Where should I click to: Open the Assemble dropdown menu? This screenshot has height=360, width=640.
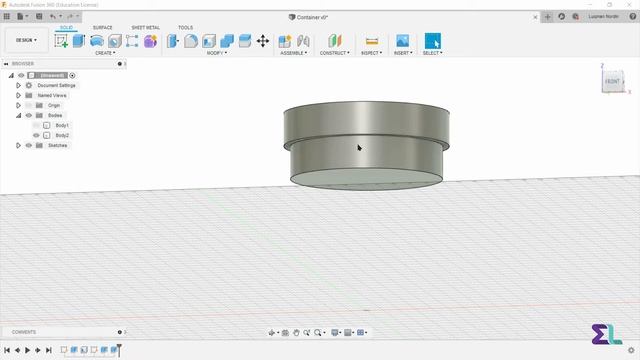pos(293,53)
